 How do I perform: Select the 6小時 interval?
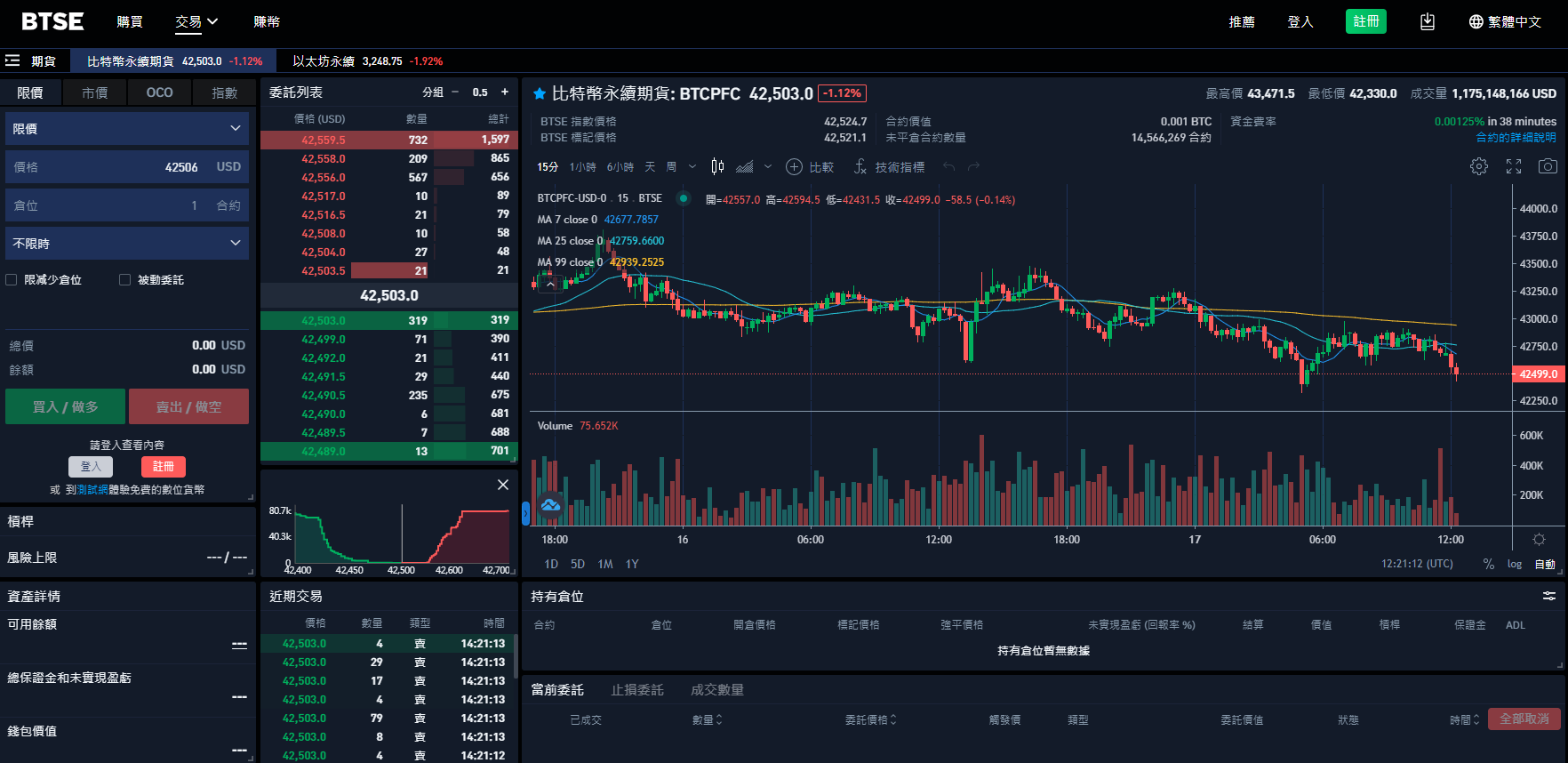pos(620,166)
